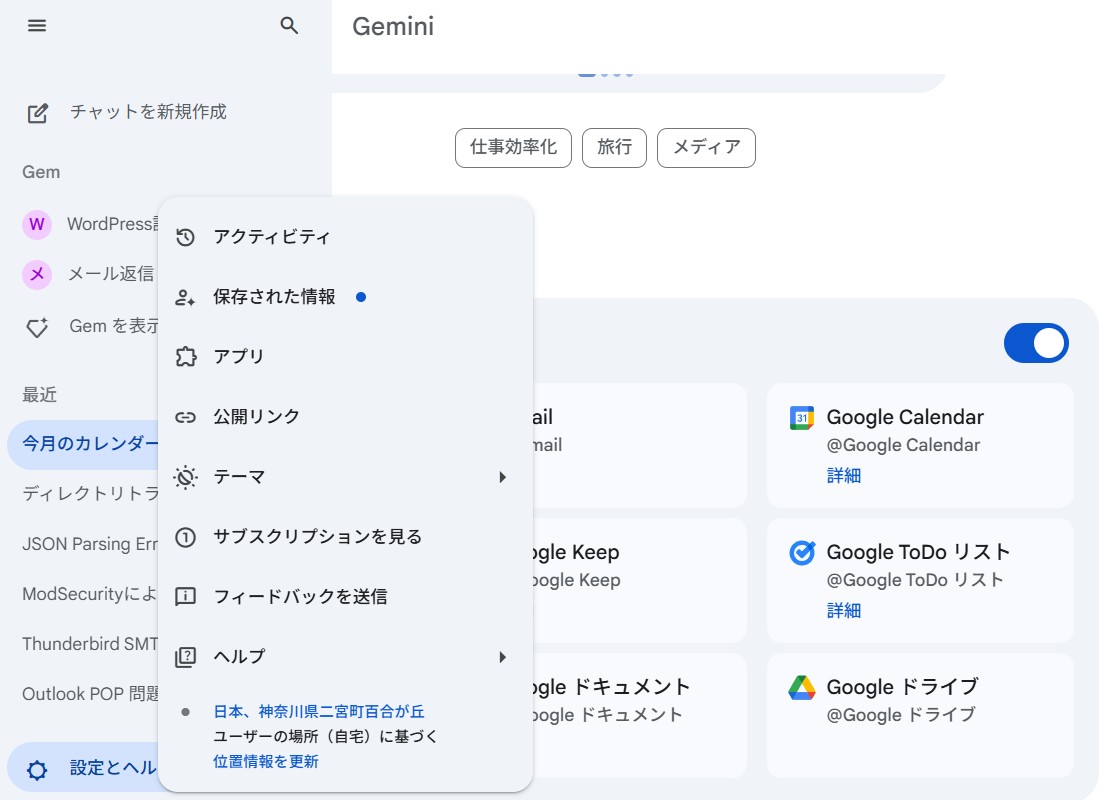
Task: Expand the テーマ submenu arrow
Action: tap(502, 477)
